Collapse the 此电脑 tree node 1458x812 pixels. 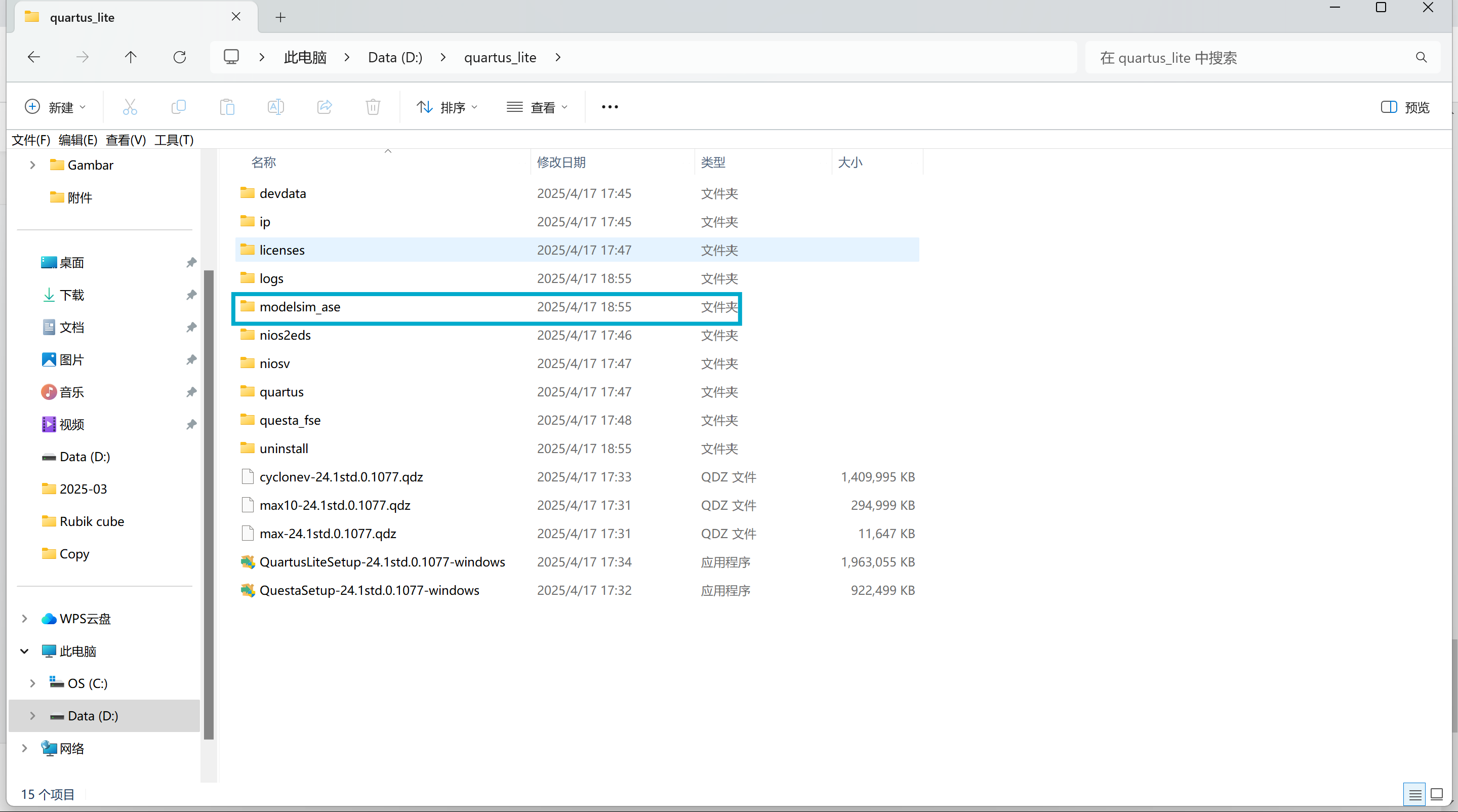click(x=24, y=652)
